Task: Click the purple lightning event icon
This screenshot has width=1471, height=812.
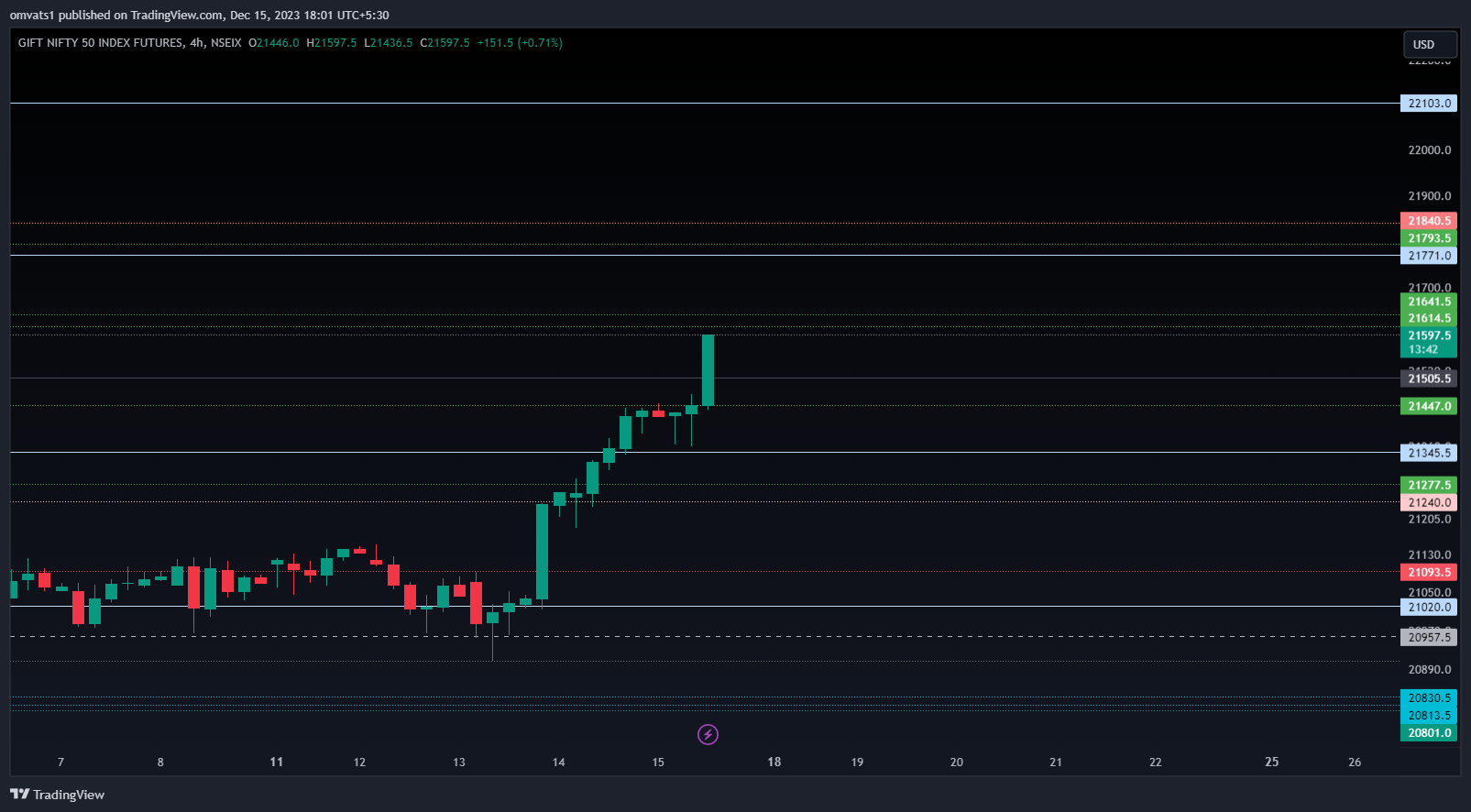Action: [x=708, y=734]
